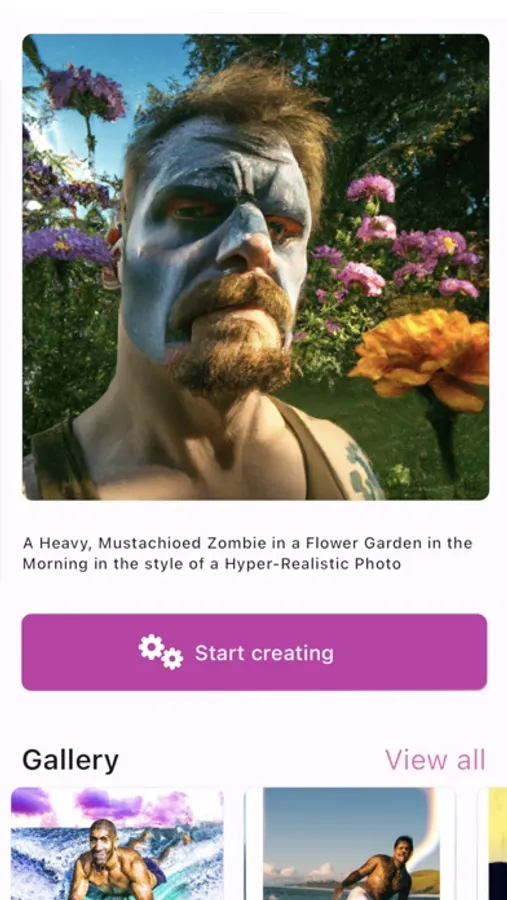Tap the Start creating button
This screenshot has height=900, width=507.
pos(254,652)
